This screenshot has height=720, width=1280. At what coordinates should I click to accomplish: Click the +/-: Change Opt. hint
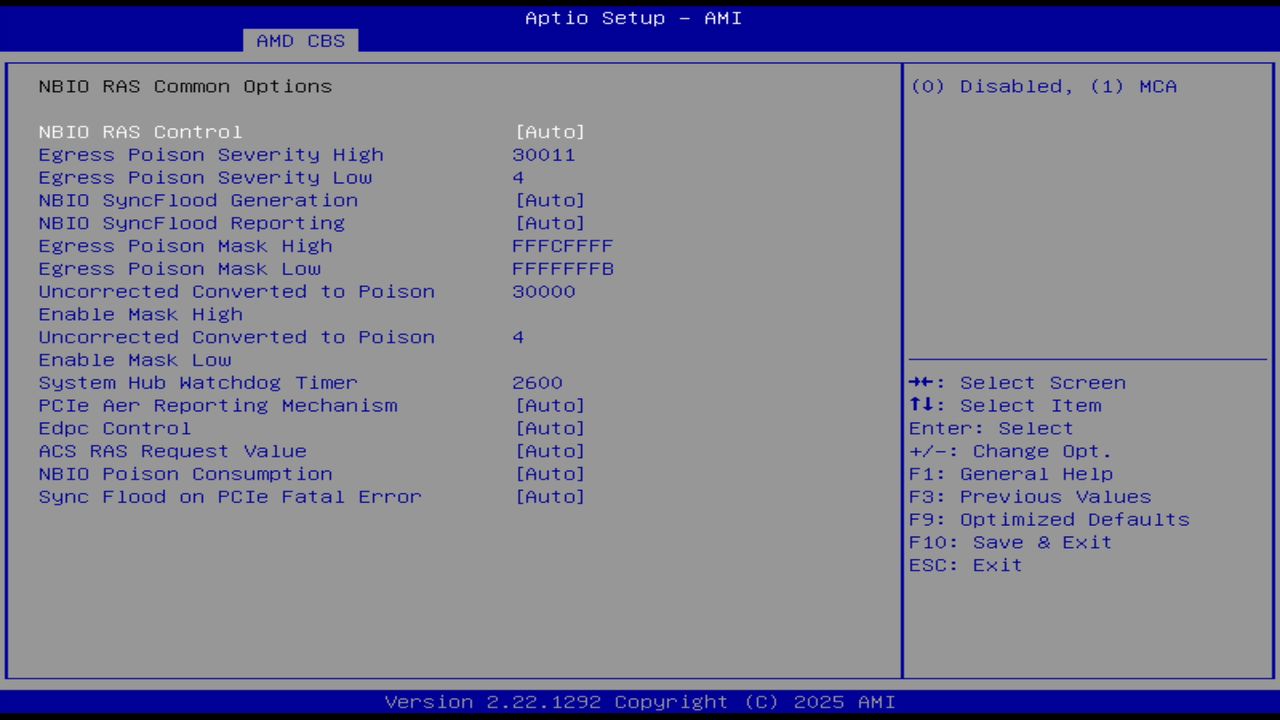[x=1010, y=451]
